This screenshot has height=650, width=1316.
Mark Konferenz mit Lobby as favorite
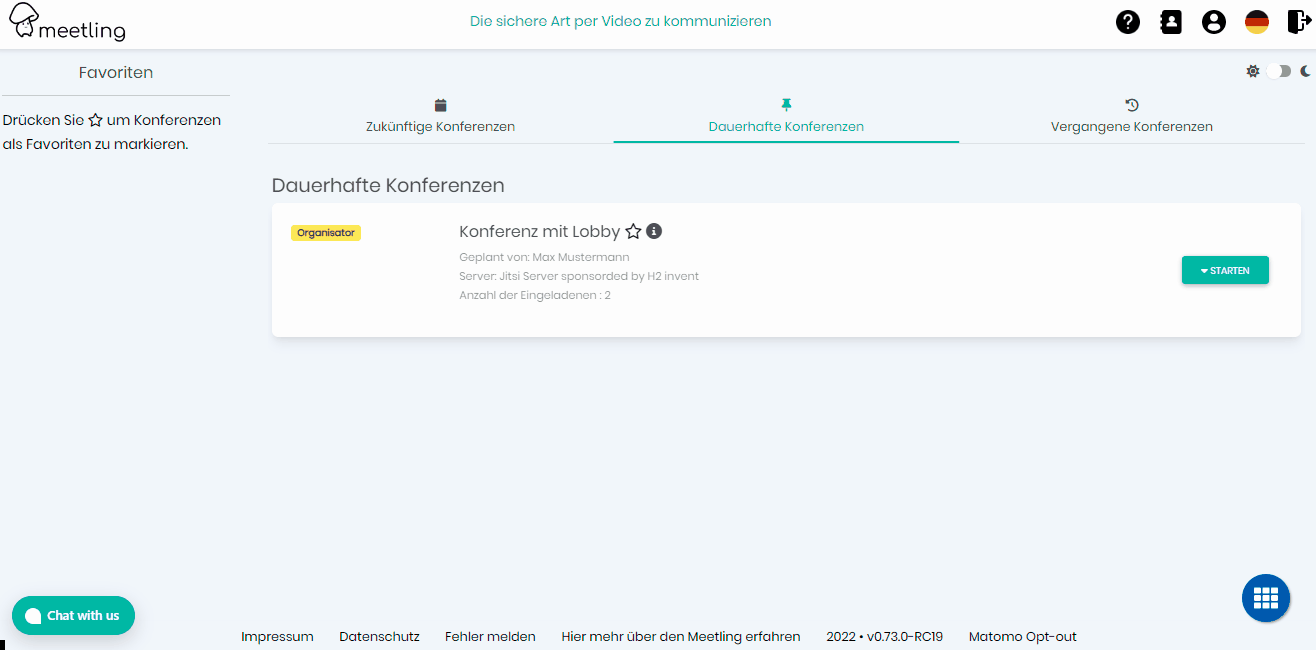tap(633, 231)
